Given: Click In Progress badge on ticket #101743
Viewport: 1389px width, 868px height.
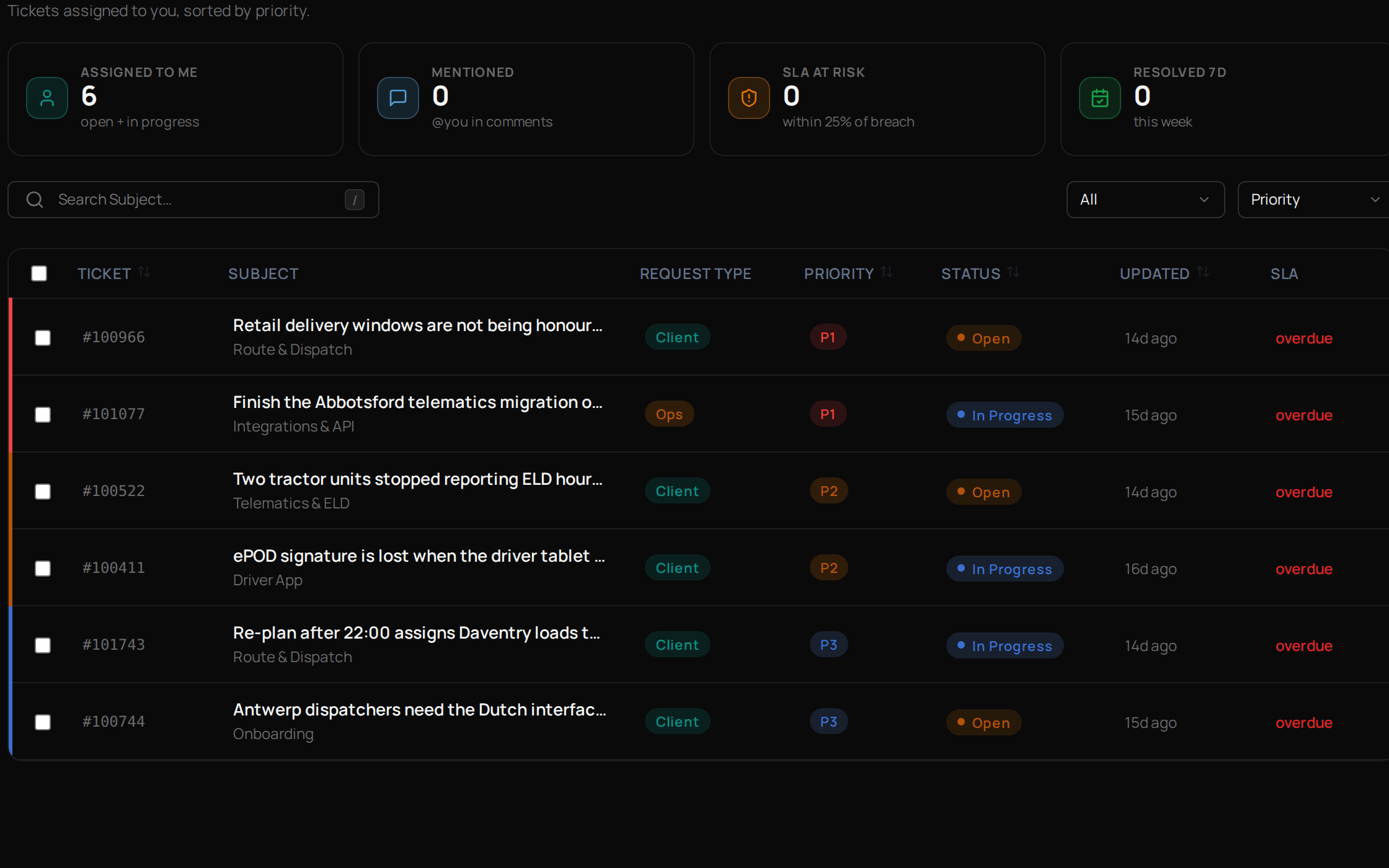Looking at the screenshot, I should point(1005,646).
